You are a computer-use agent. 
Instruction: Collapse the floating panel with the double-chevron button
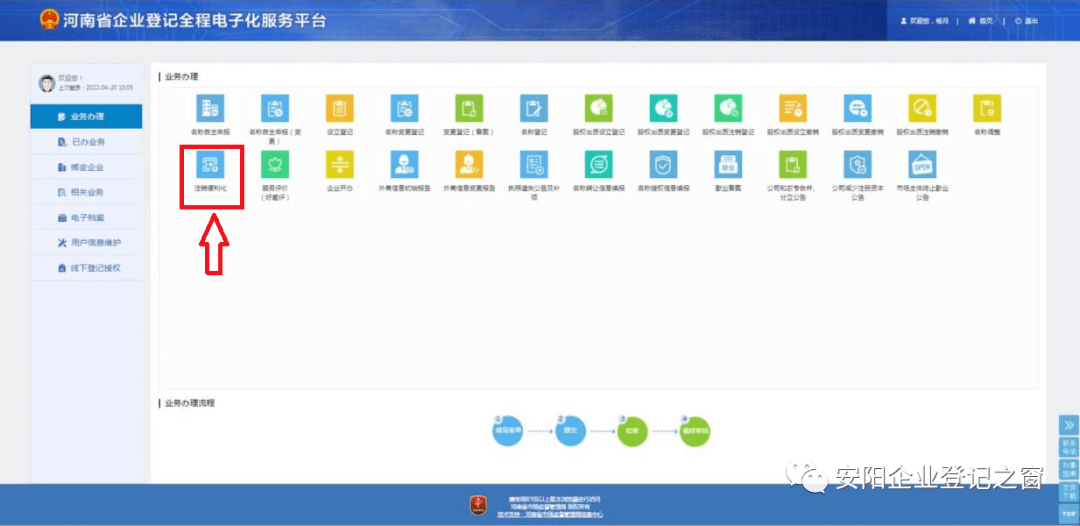tap(1069, 425)
